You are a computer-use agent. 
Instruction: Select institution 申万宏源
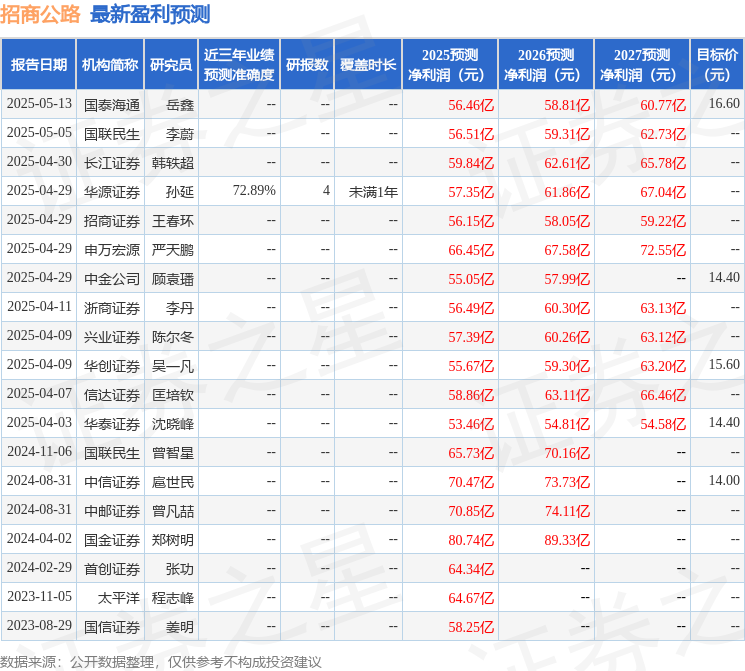(112, 249)
